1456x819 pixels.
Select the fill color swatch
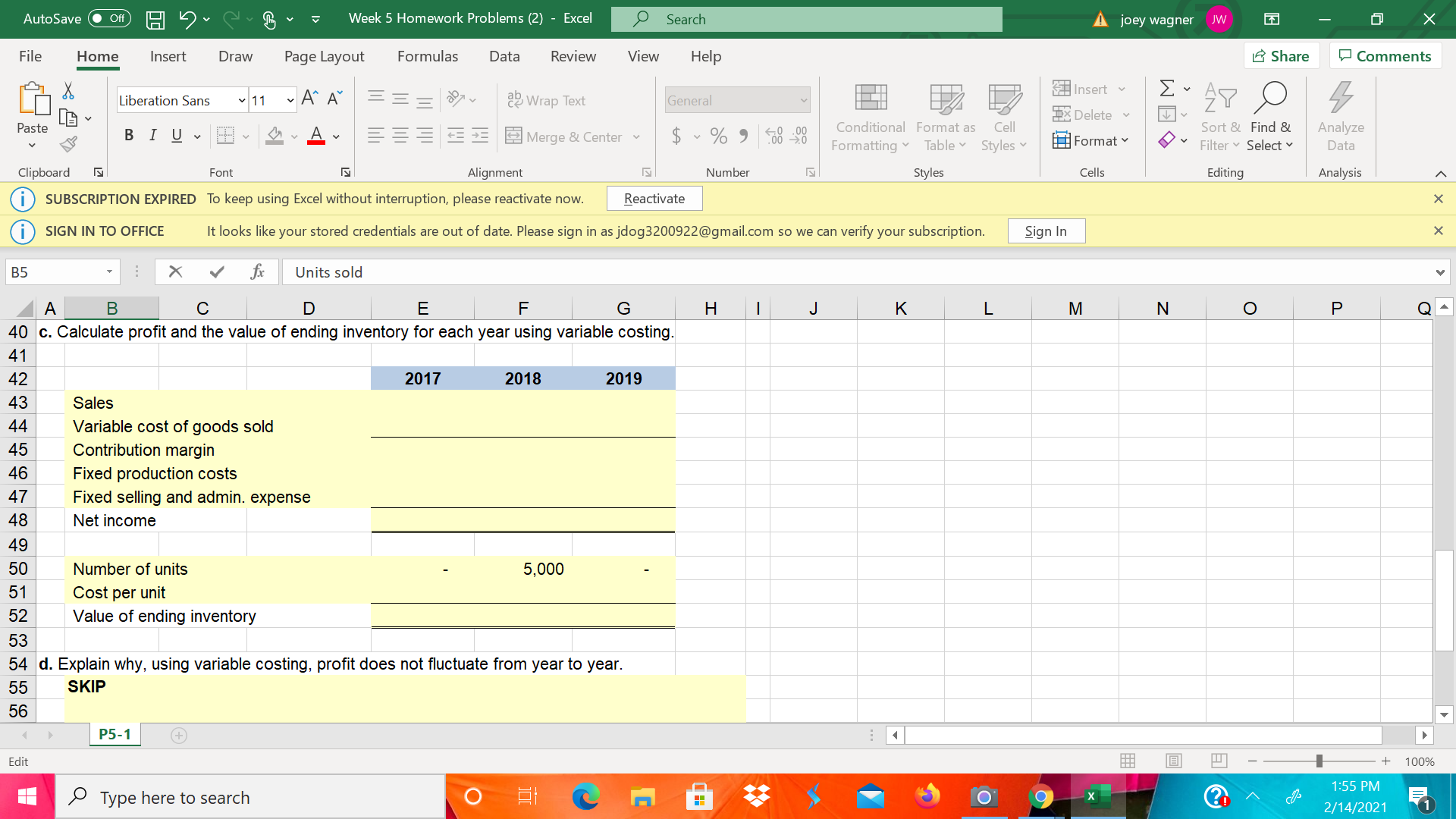274,135
